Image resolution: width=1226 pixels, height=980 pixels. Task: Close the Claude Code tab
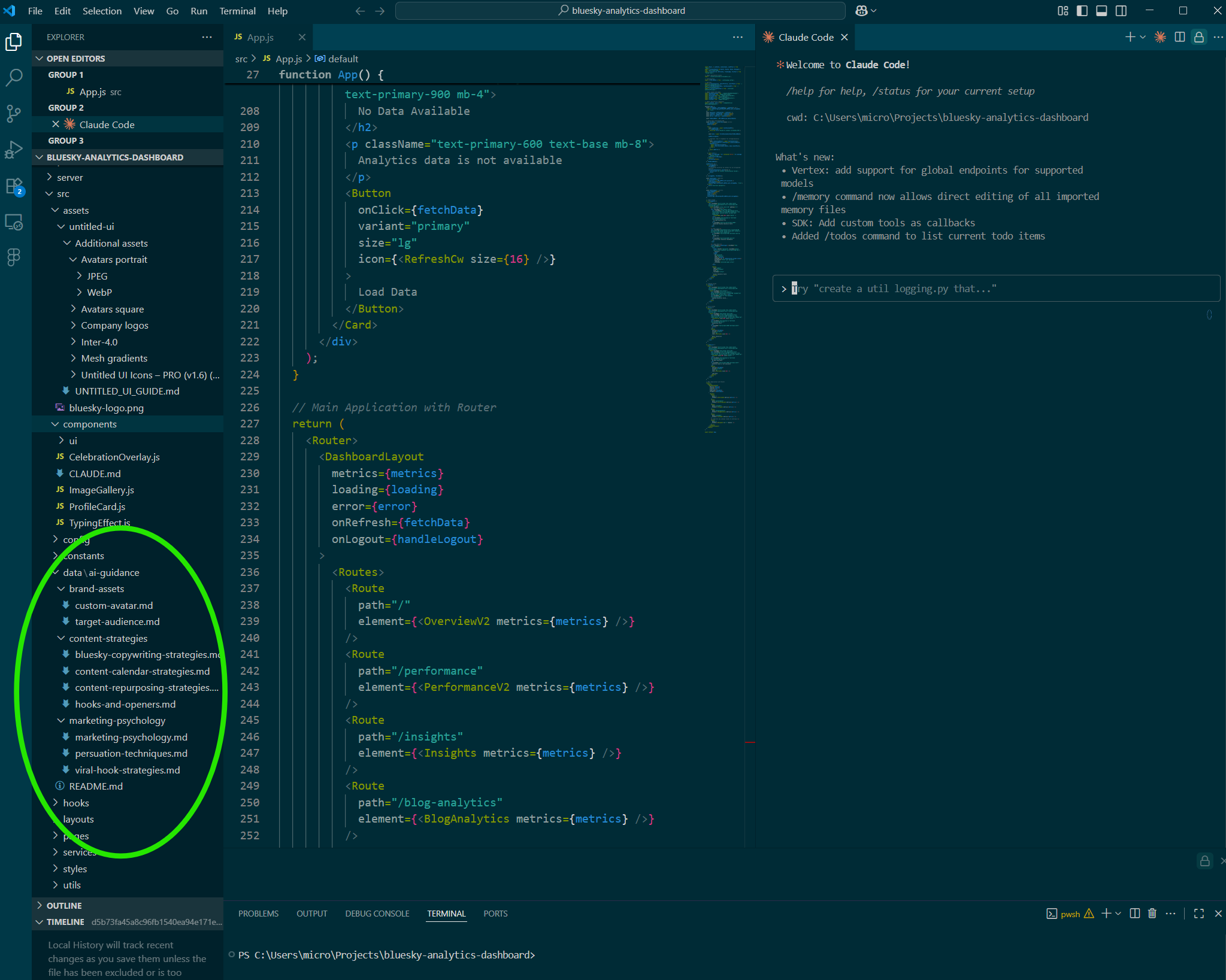[x=844, y=37]
